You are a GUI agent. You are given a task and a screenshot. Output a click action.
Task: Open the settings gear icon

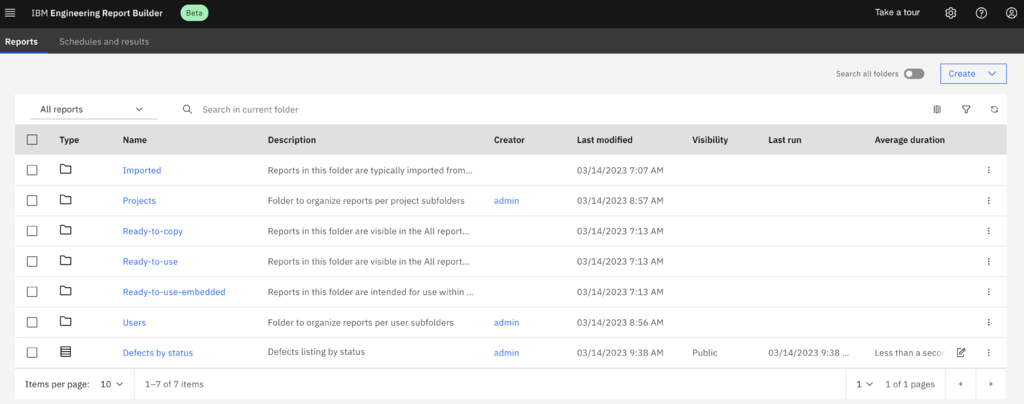point(951,13)
